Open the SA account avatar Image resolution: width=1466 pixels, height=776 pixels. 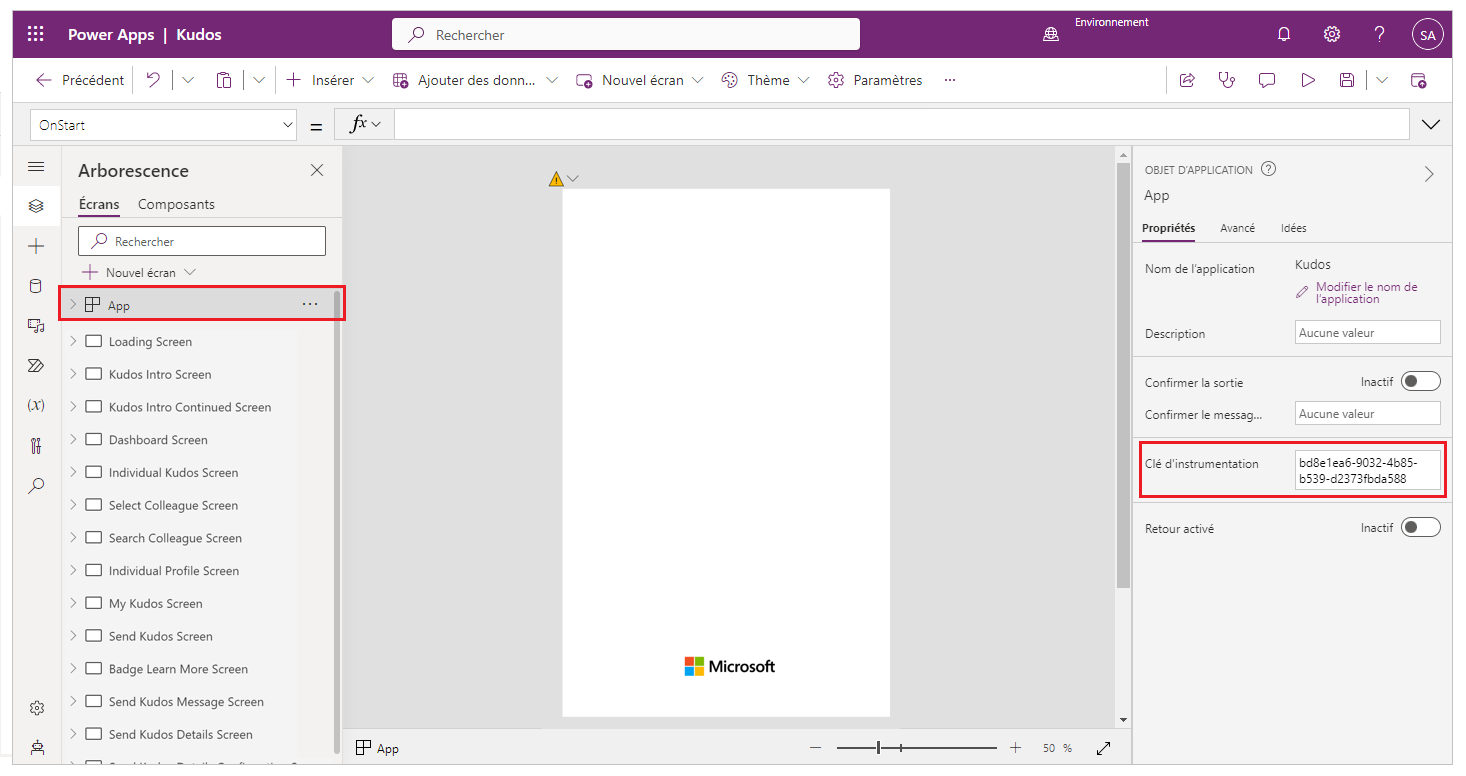click(x=1427, y=34)
